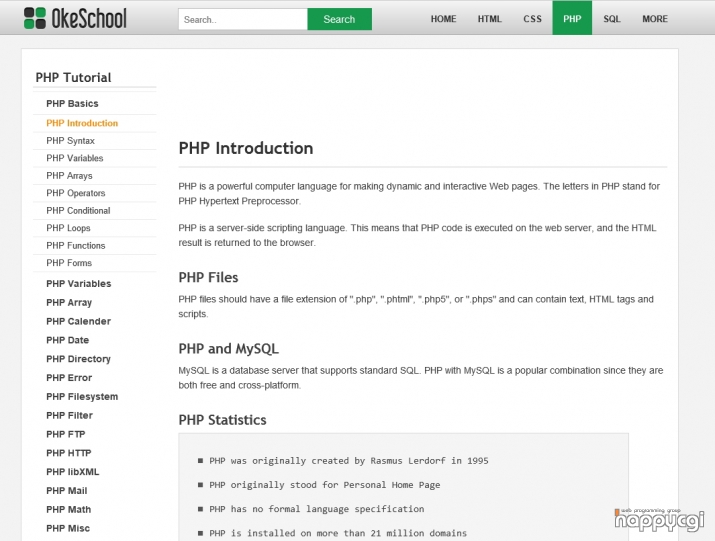715x541 pixels.
Task: Click the OkeSchool site name text
Action: 89,18
